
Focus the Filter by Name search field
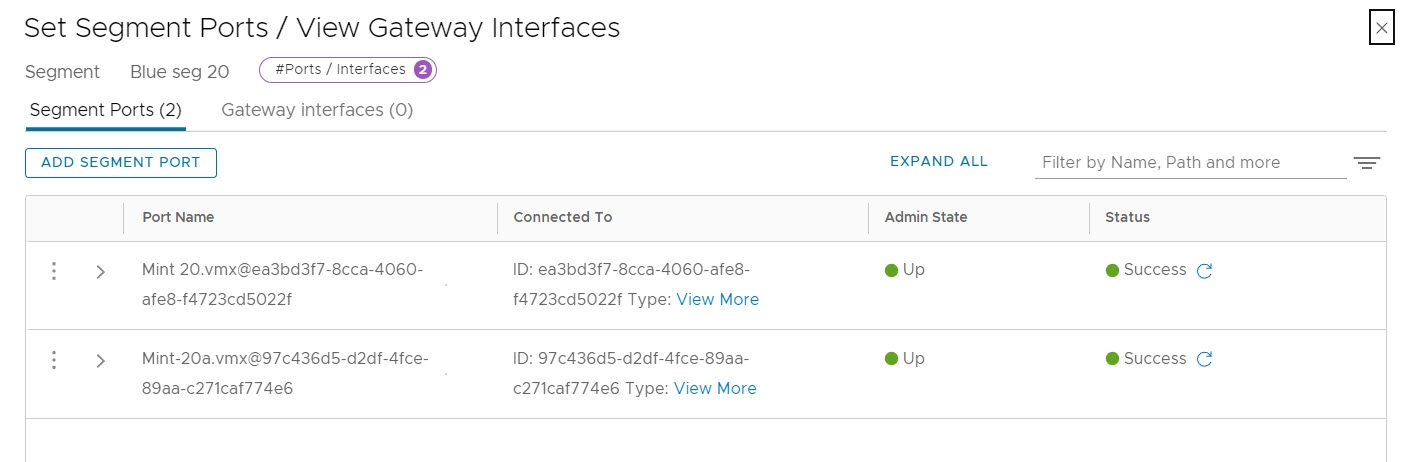(1190, 163)
